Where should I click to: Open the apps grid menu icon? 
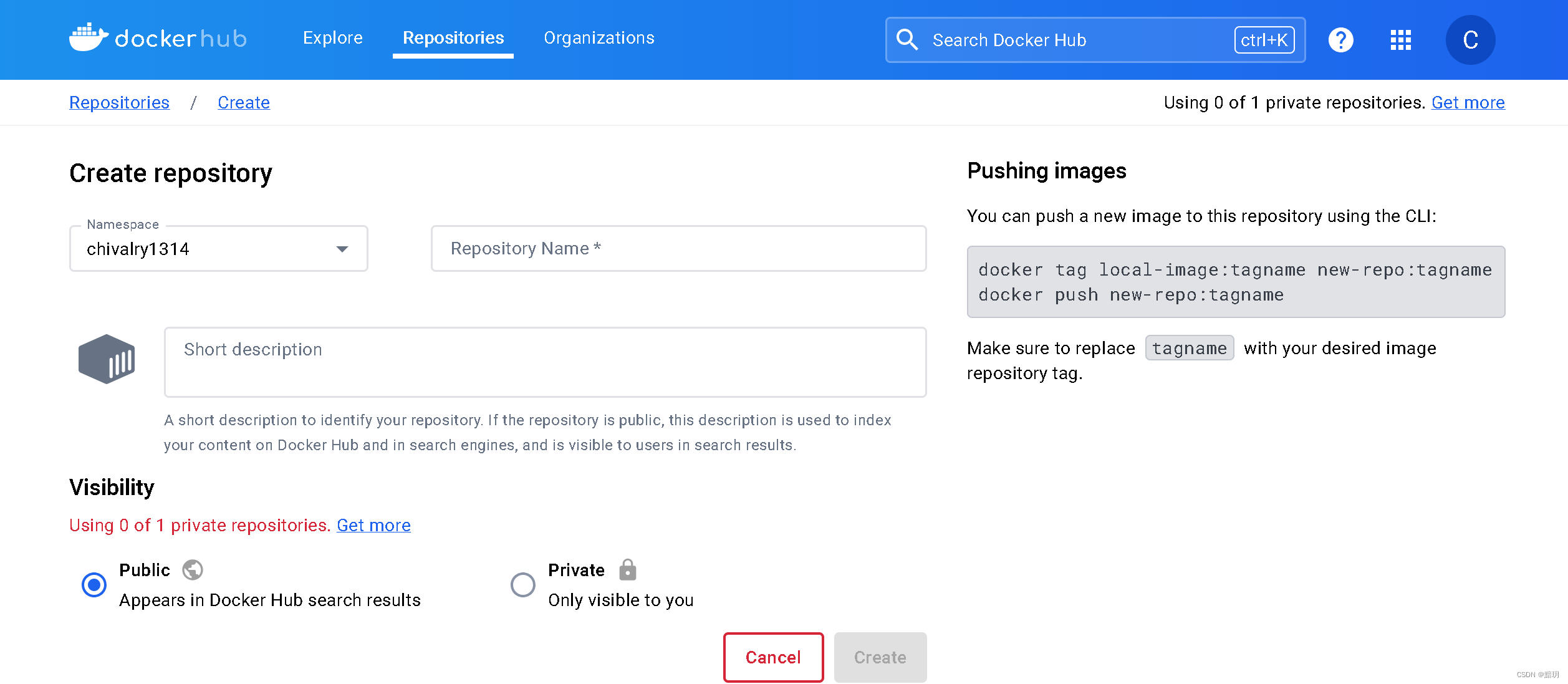1400,40
